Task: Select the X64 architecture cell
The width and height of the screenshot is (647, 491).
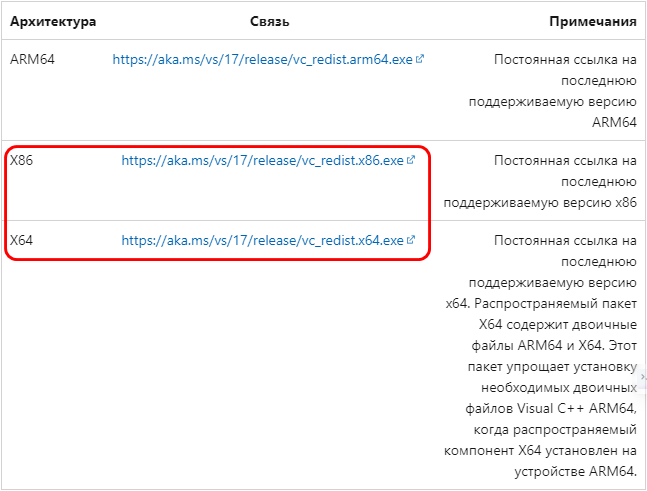Action: (x=21, y=241)
